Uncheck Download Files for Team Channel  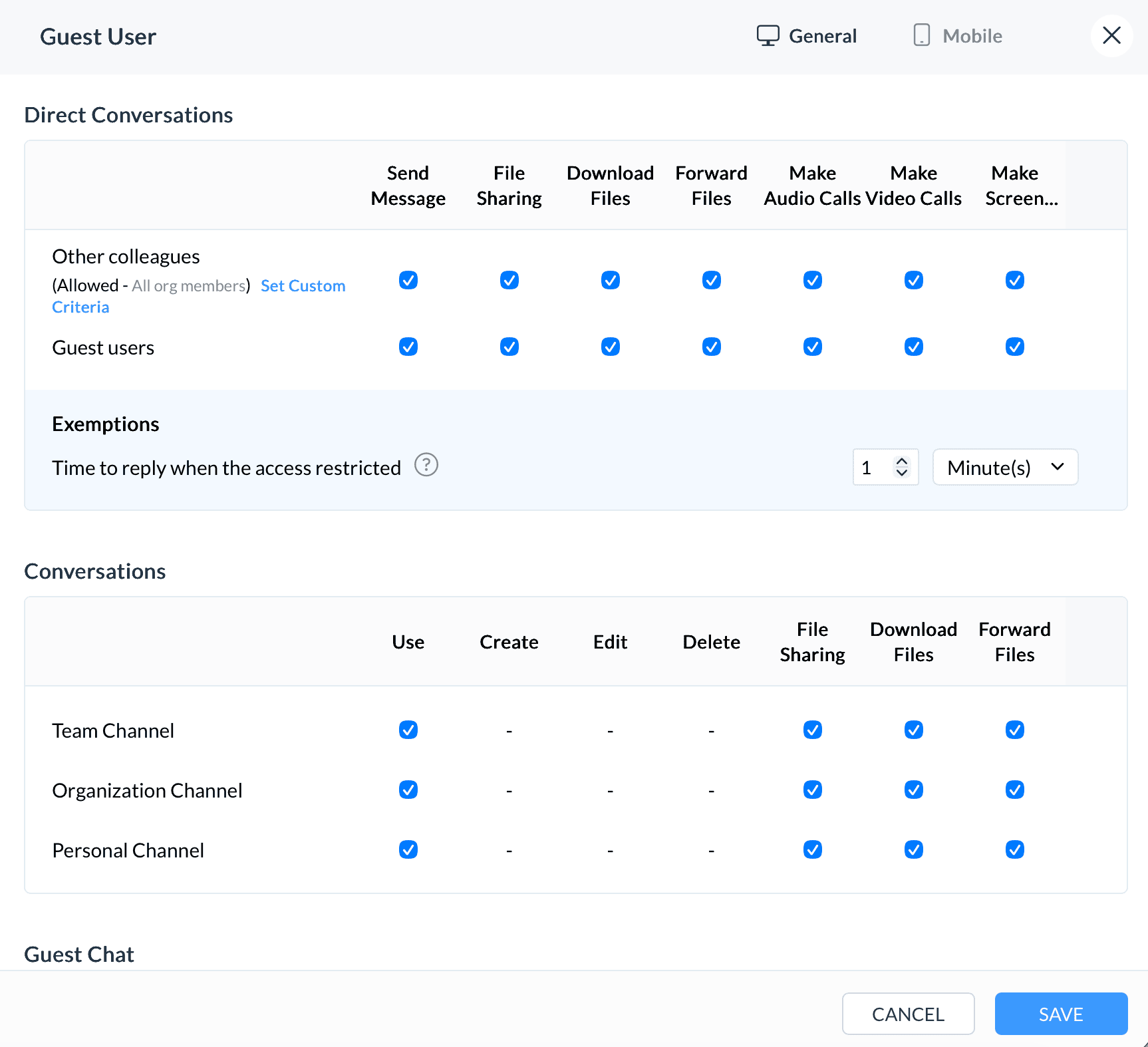[x=914, y=730]
